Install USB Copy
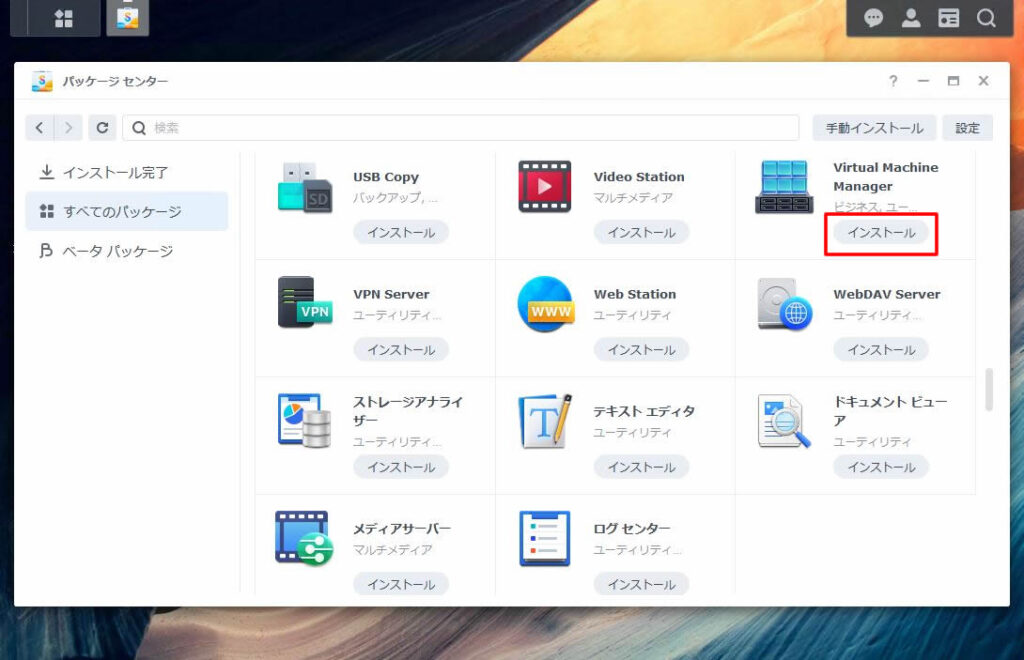 401,232
